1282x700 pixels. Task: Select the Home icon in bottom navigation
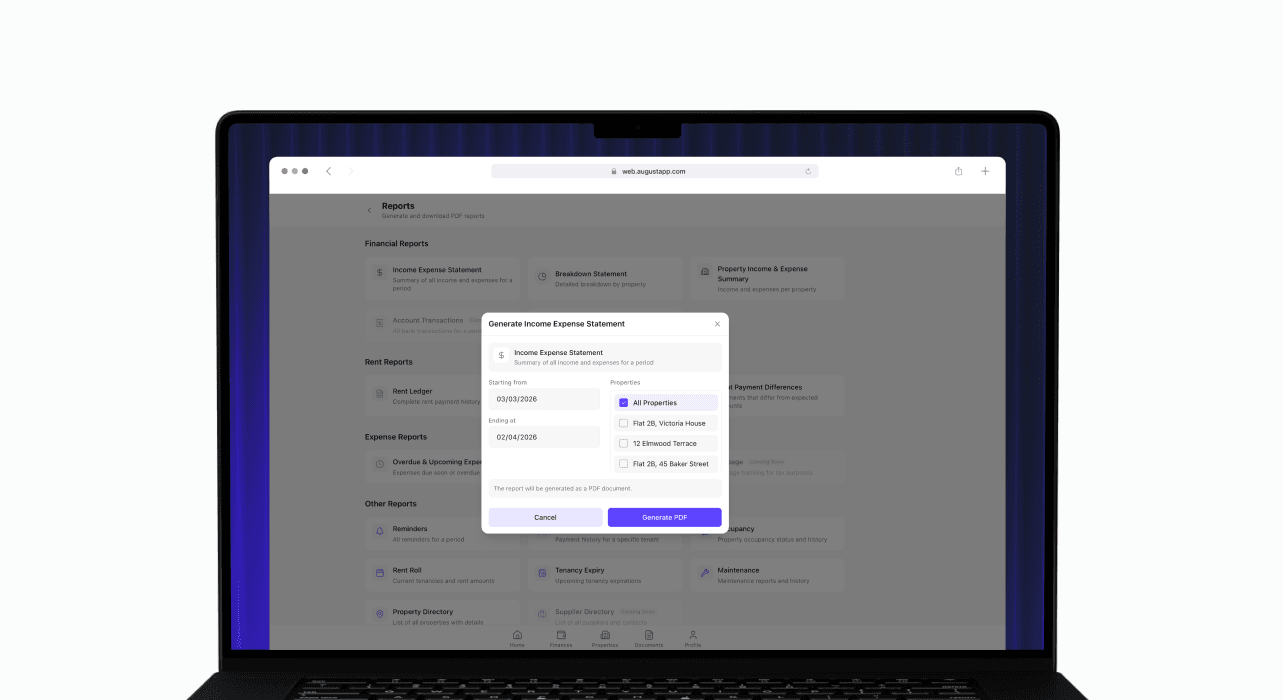(x=517, y=635)
